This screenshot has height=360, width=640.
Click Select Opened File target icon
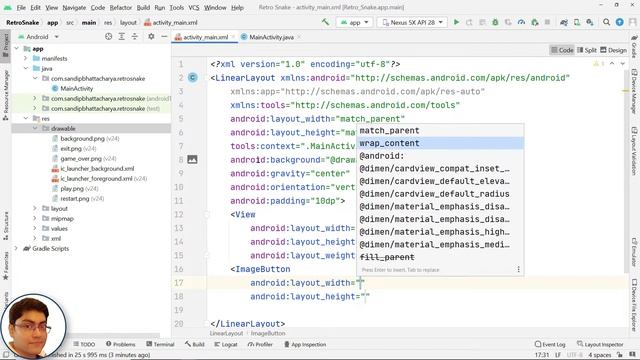click(x=109, y=37)
